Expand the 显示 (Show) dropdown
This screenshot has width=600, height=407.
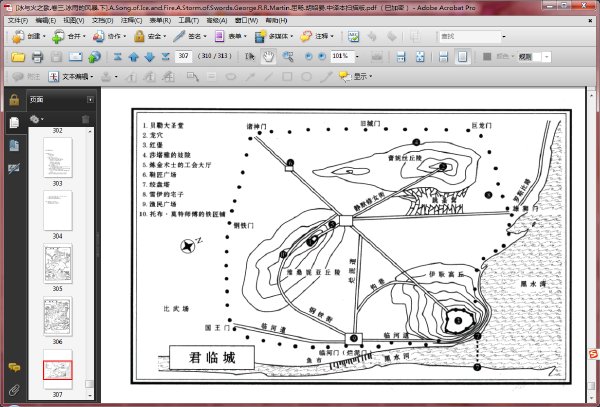(355, 77)
